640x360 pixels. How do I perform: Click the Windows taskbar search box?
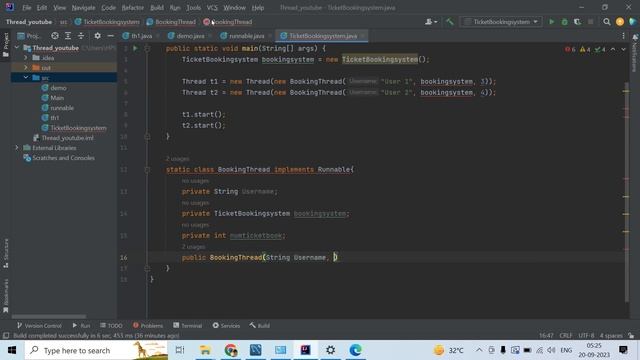[x=96, y=350]
